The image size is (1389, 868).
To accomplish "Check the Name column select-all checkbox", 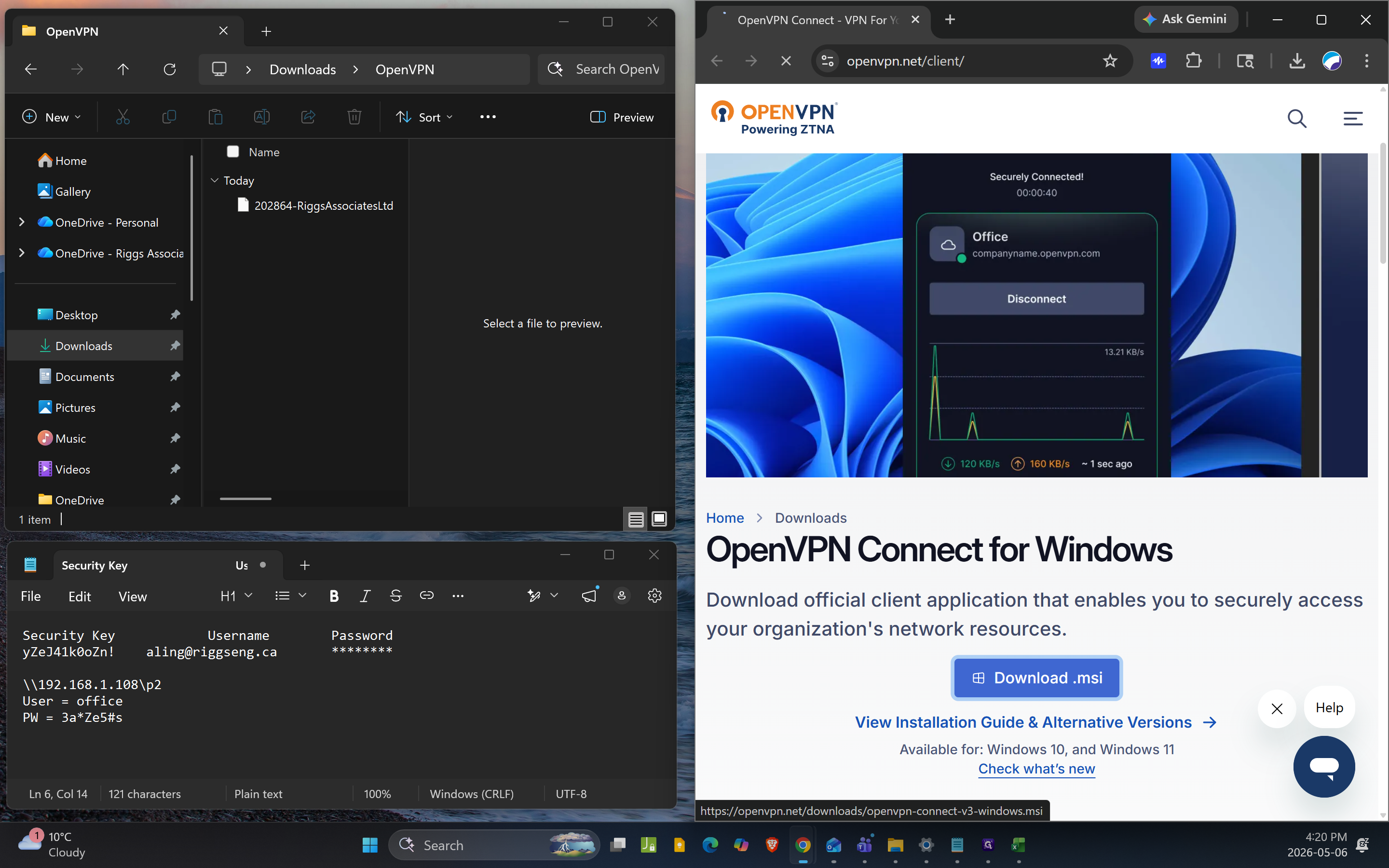I will pos(233,151).
